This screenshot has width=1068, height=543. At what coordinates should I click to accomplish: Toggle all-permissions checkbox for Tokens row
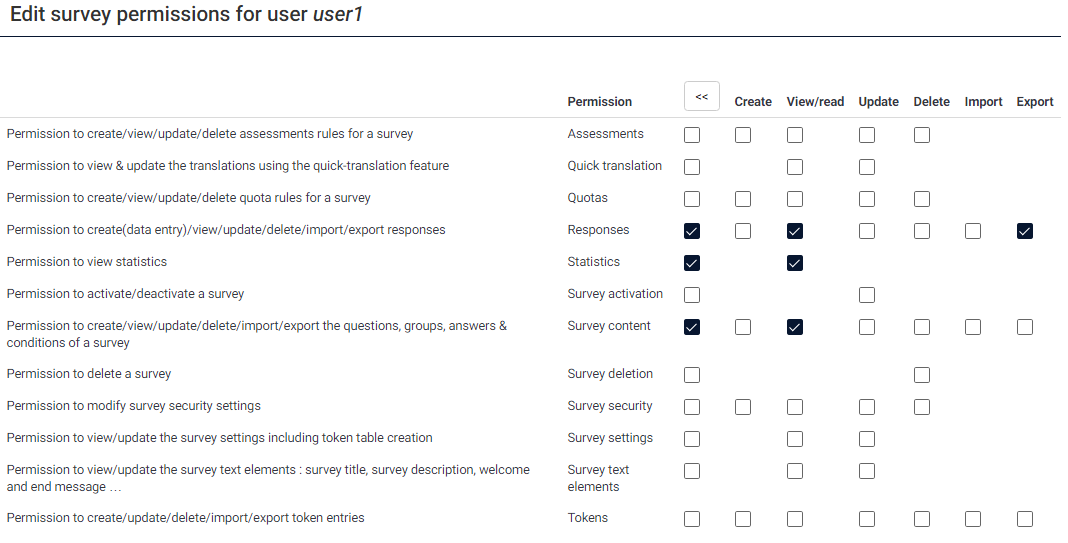coord(692,519)
